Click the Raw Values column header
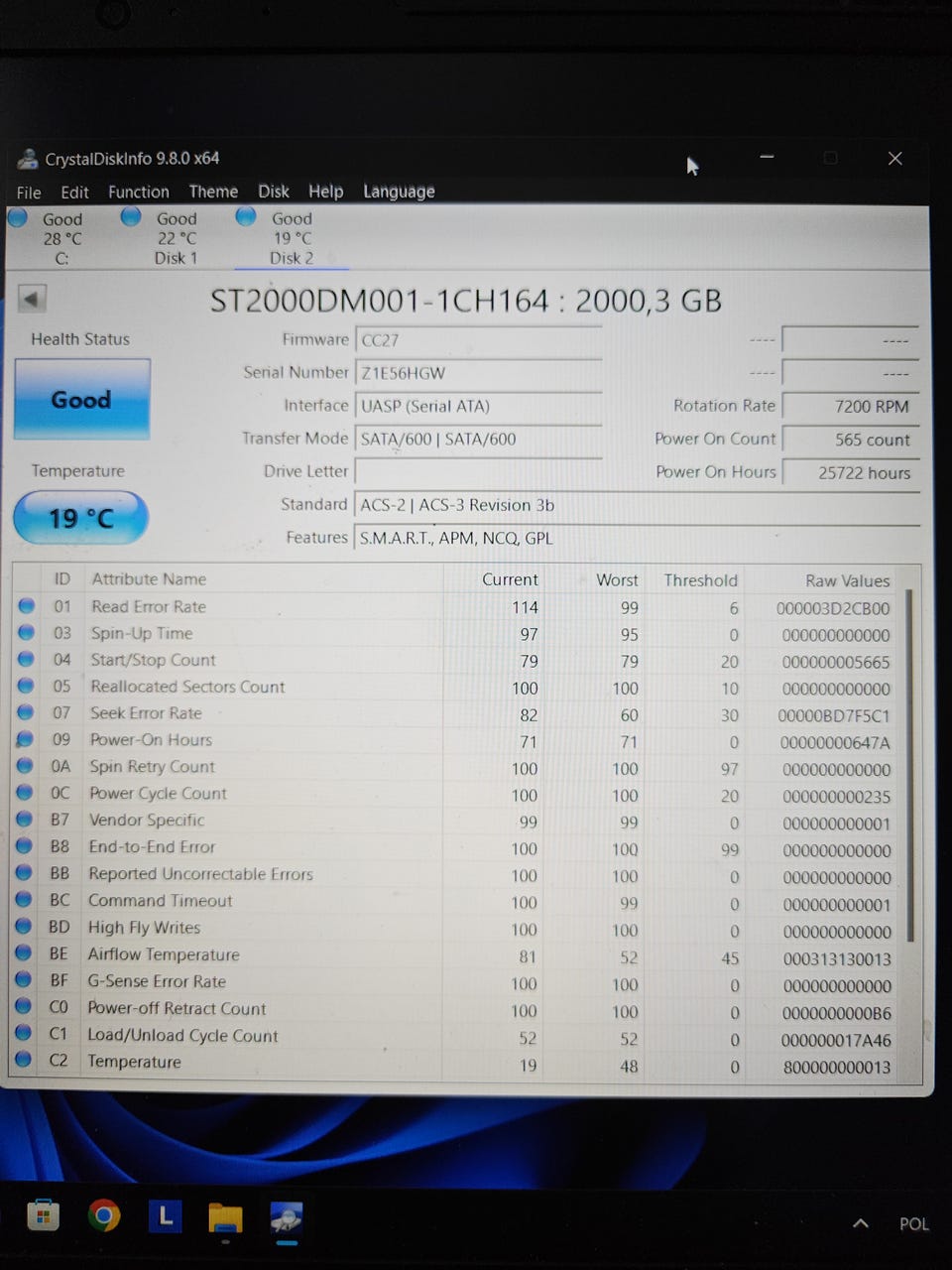Viewport: 952px width, 1270px height. click(847, 580)
